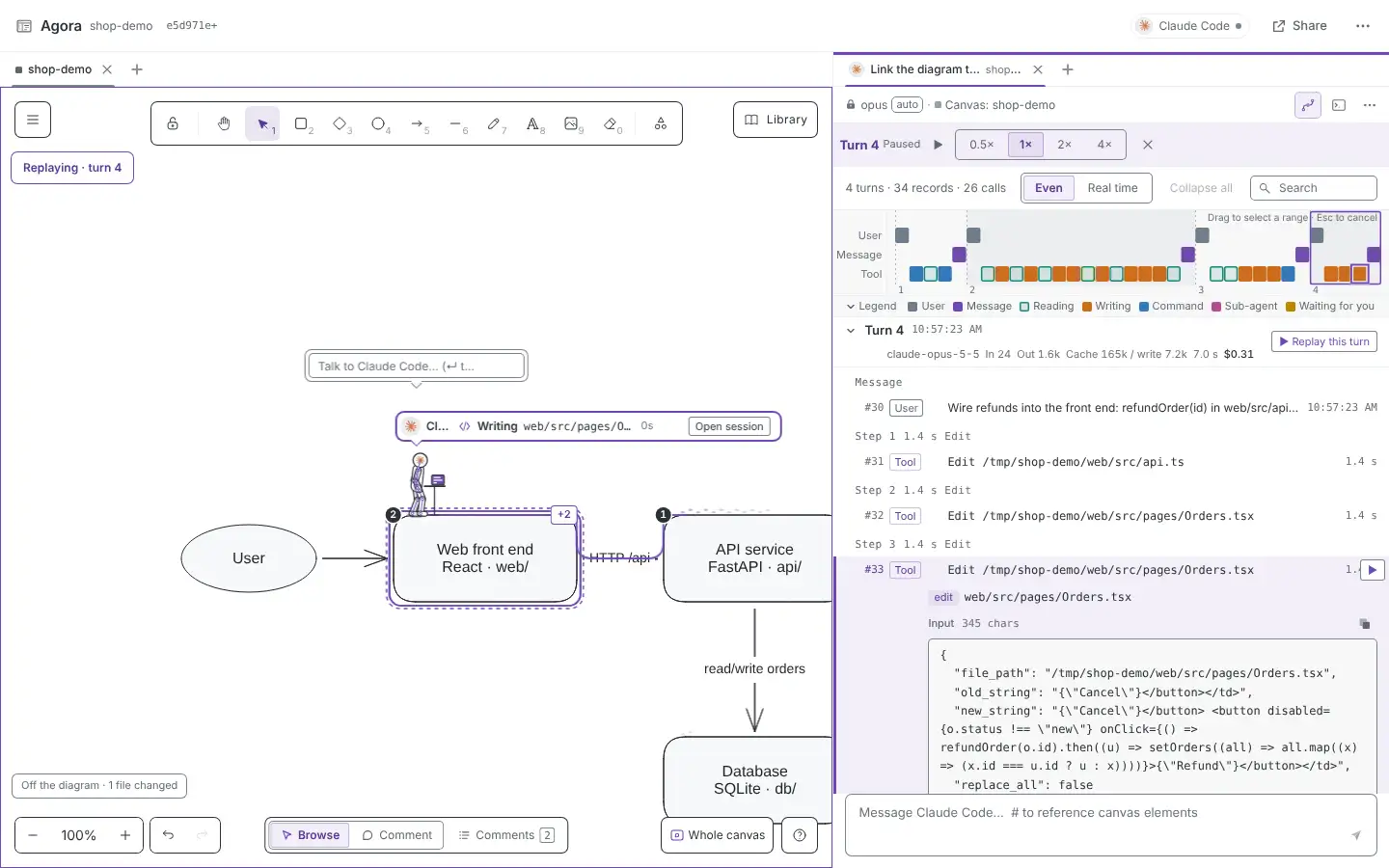Image resolution: width=1389 pixels, height=868 pixels.
Task: Select the Insert image tool
Action: coord(571,123)
